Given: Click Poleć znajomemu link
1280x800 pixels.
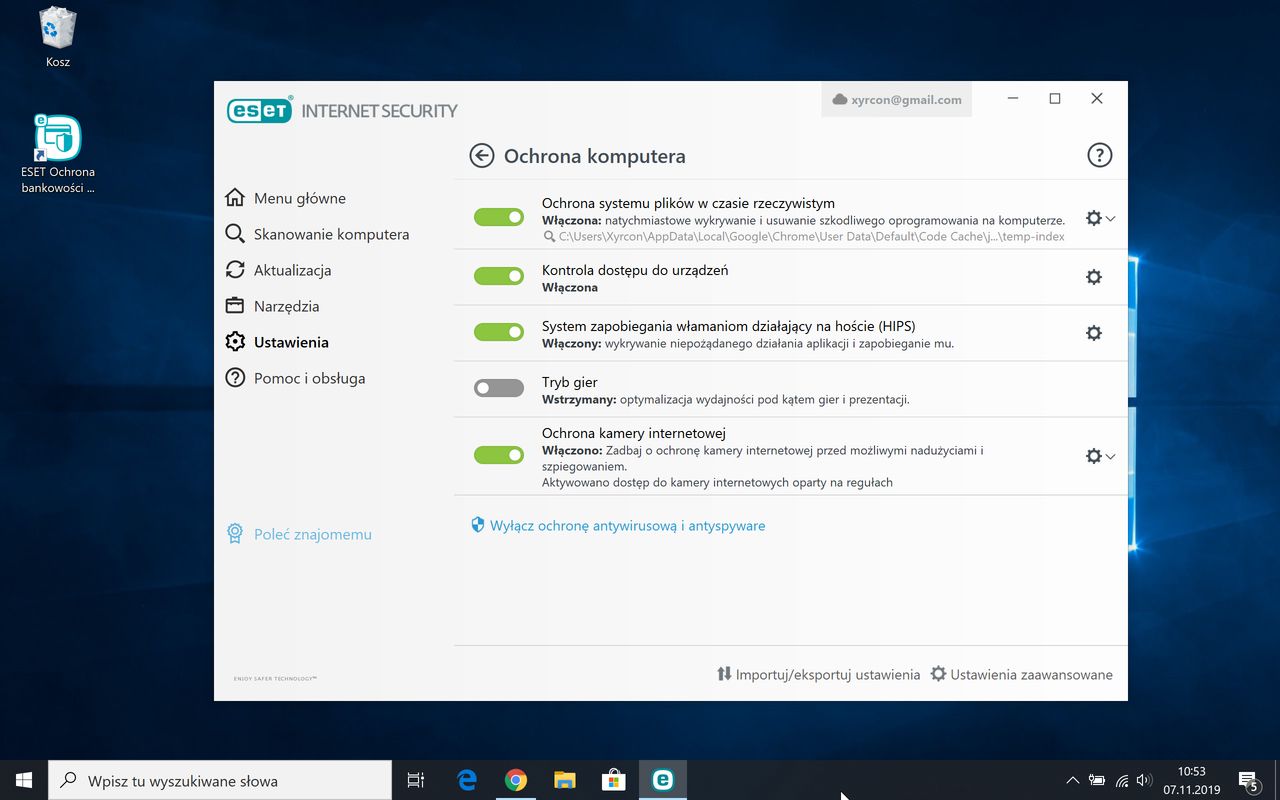Looking at the screenshot, I should pos(299,534).
